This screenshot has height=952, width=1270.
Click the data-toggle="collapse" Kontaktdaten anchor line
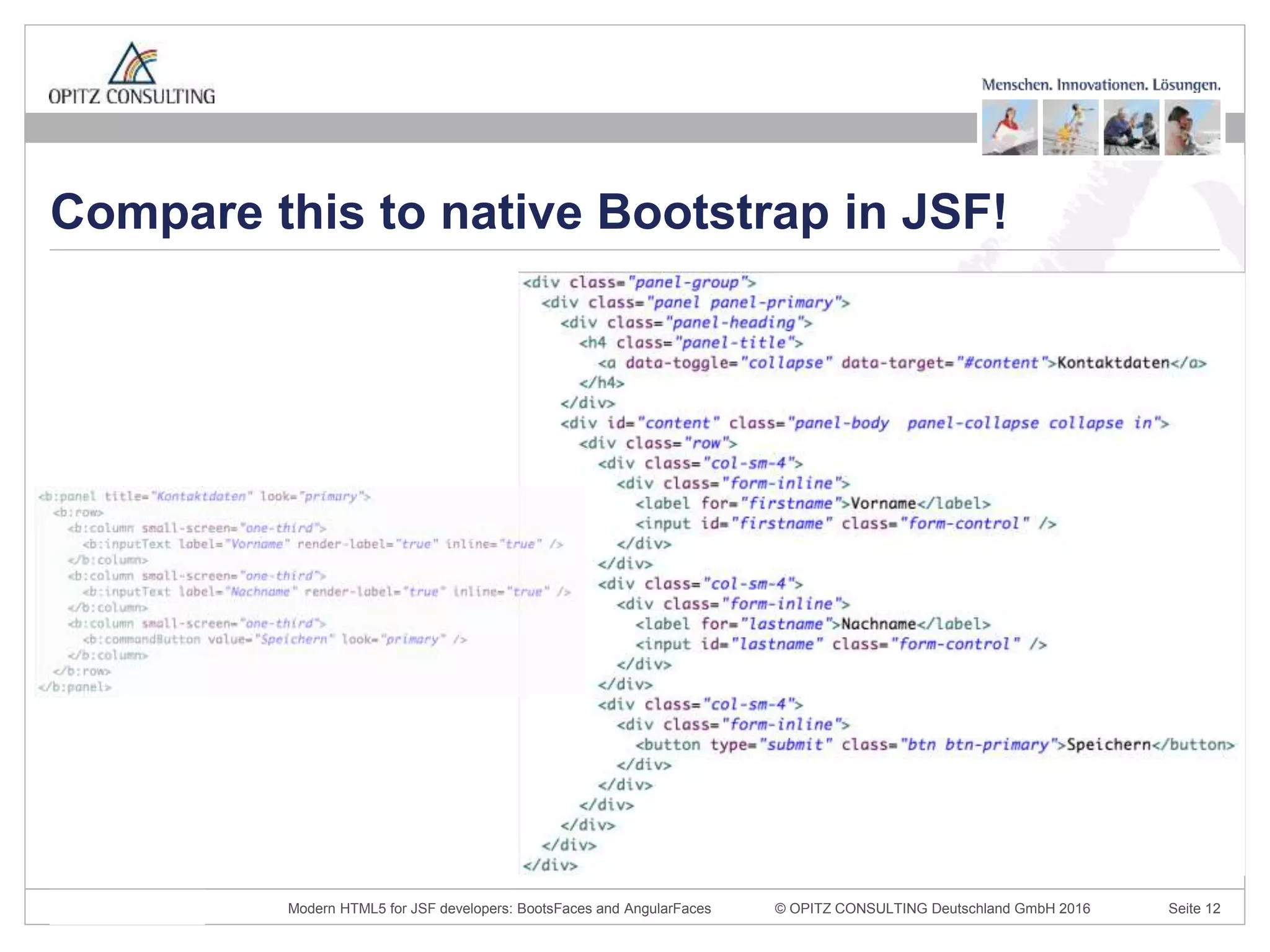coord(902,363)
